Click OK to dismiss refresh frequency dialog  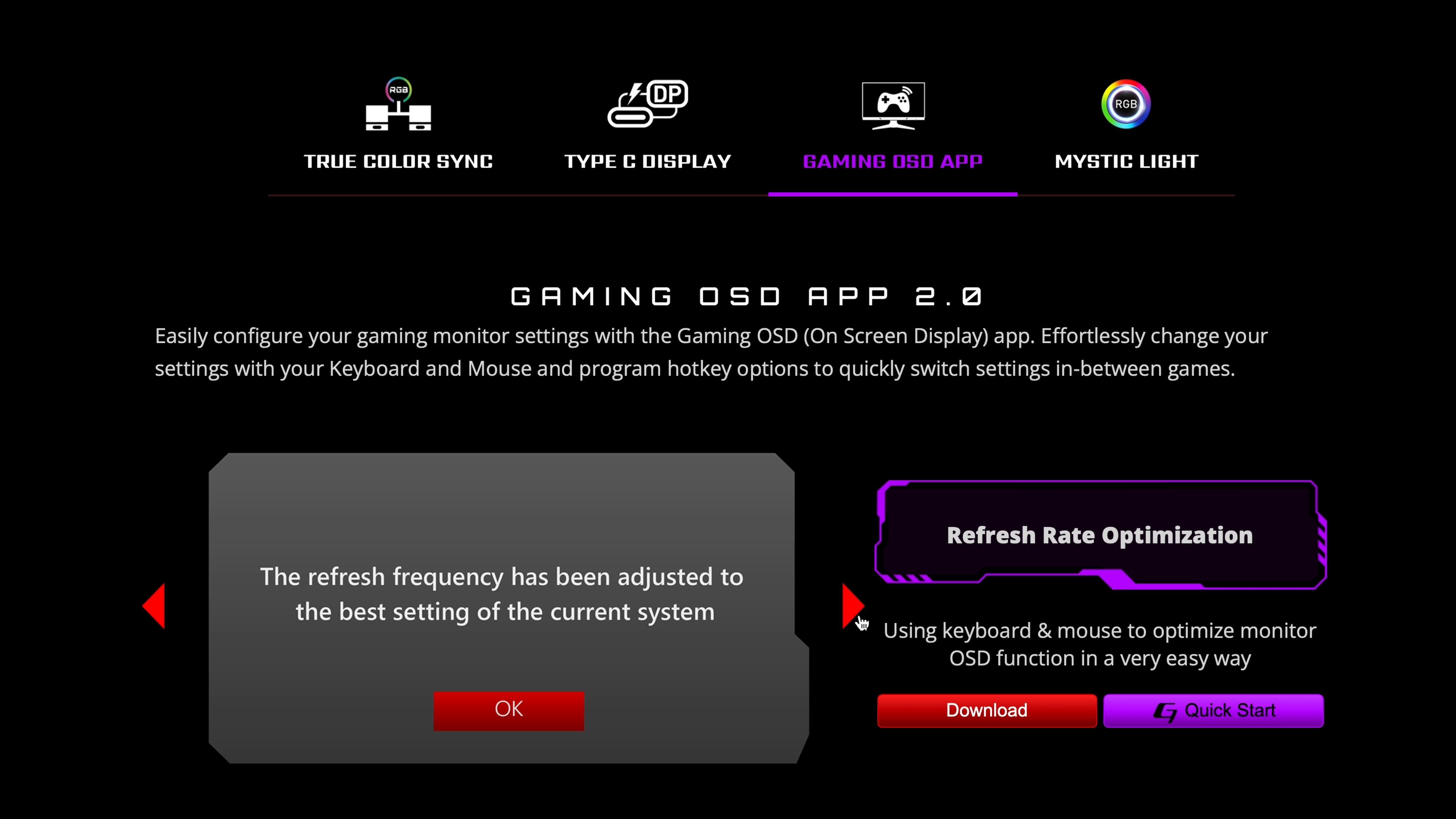coord(509,709)
